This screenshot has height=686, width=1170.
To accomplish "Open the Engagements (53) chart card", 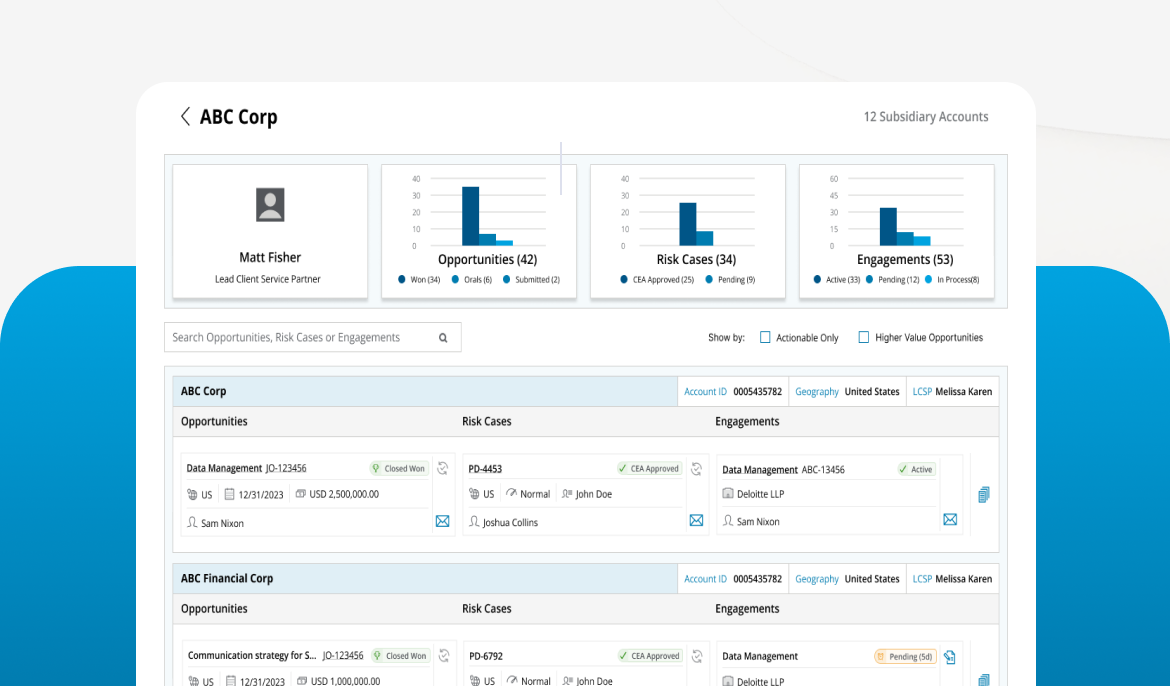I will (x=897, y=231).
